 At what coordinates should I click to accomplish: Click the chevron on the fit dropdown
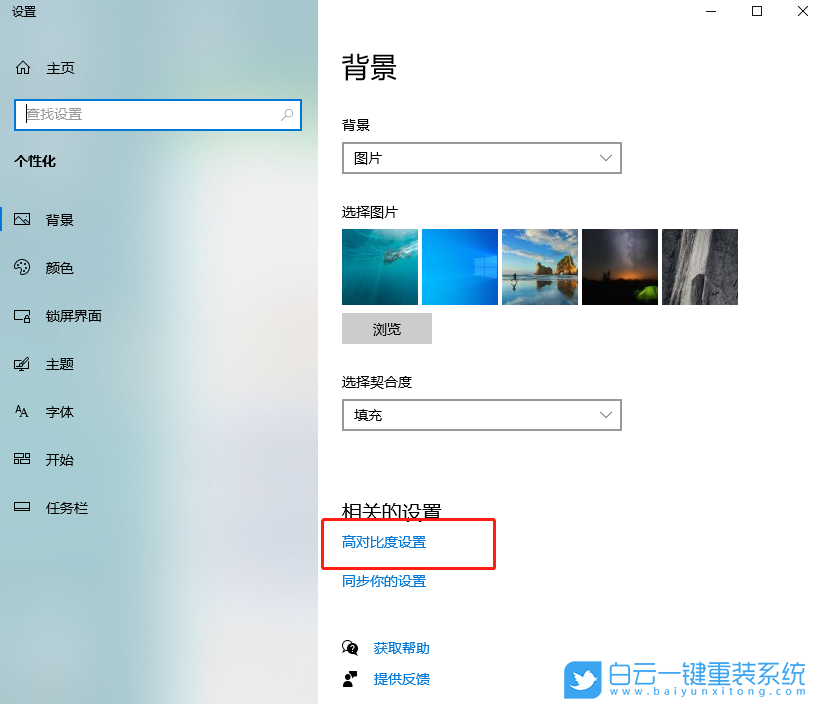click(605, 415)
